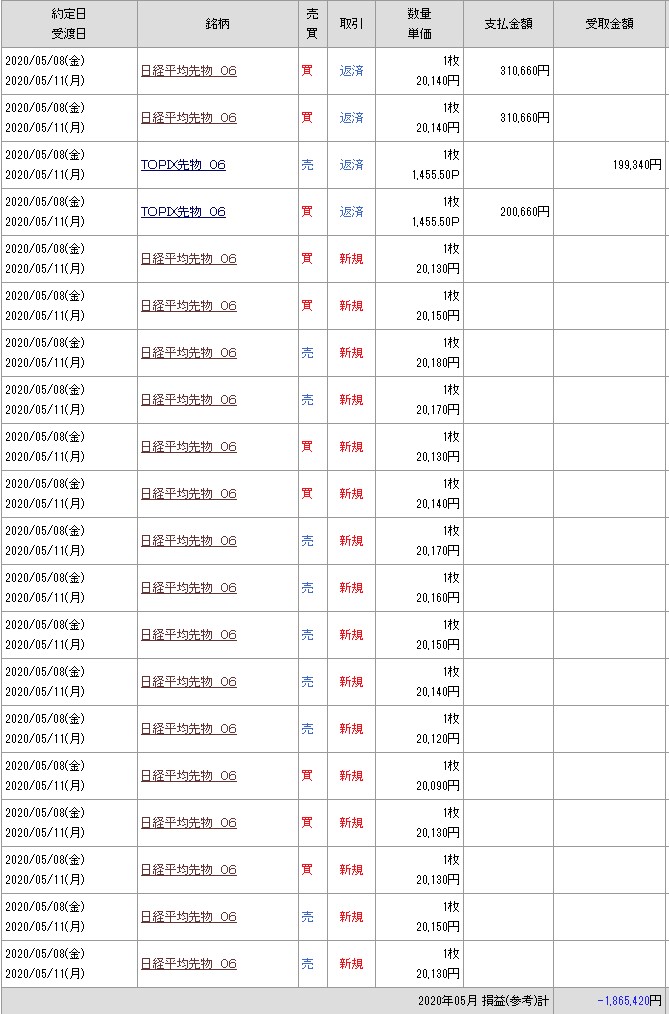Image resolution: width=669 pixels, height=1014 pixels.
Task: Open 日経平均先物 06 link priced 20,160円
Action: (189, 588)
